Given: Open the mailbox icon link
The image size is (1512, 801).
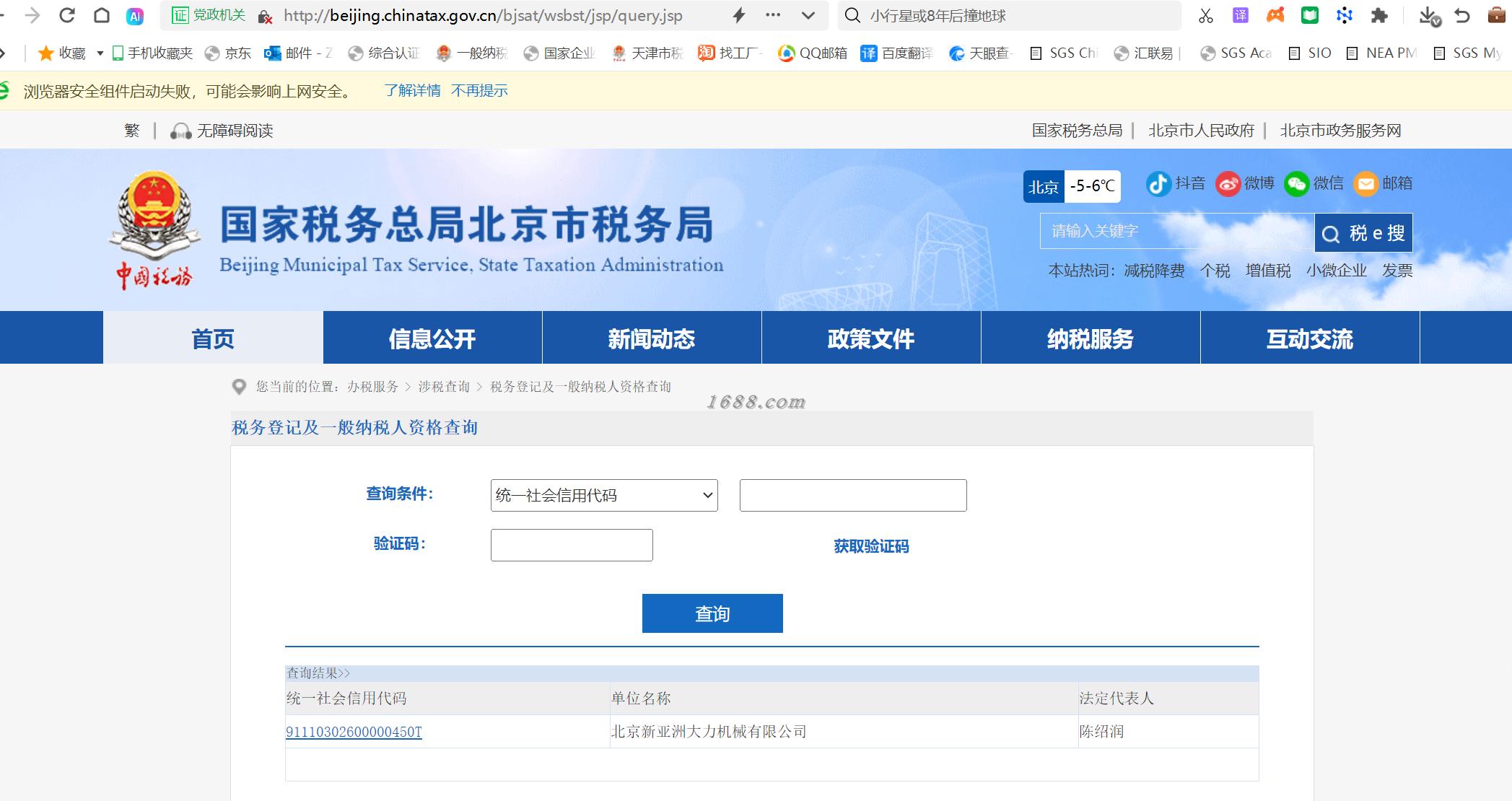Looking at the screenshot, I should [1365, 184].
